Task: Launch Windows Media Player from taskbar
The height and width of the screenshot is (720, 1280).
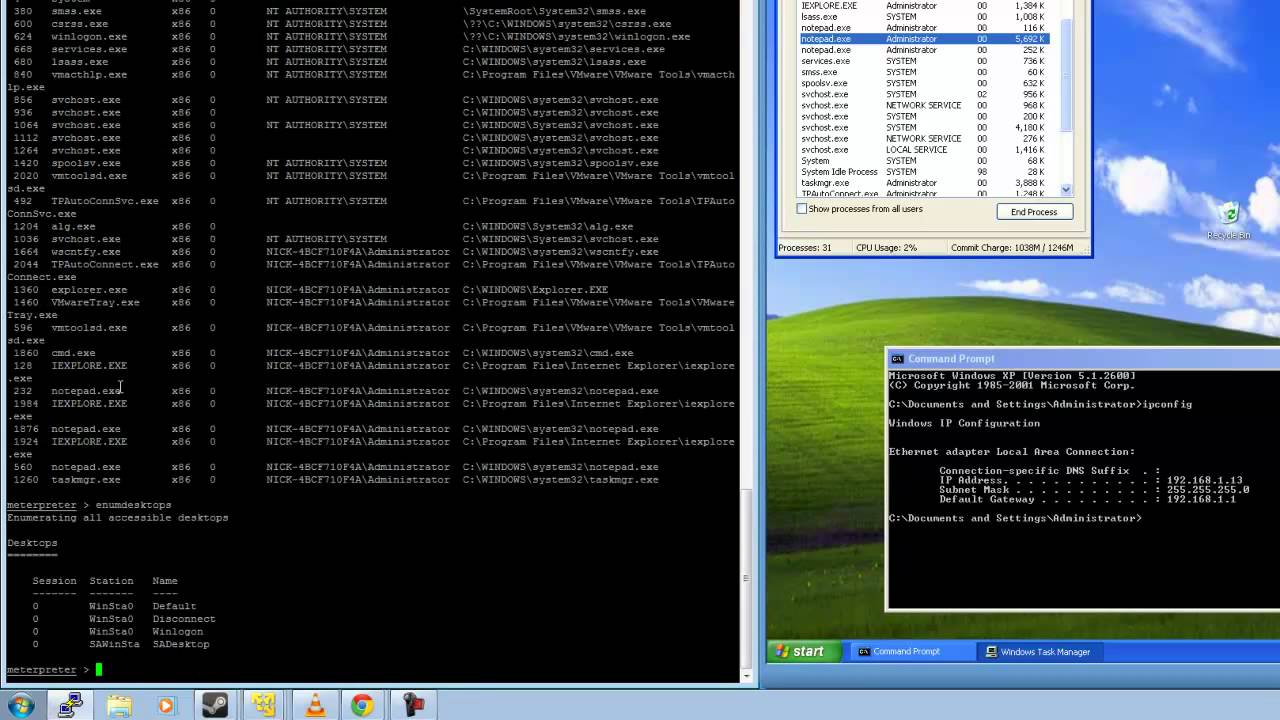Action: 166,706
